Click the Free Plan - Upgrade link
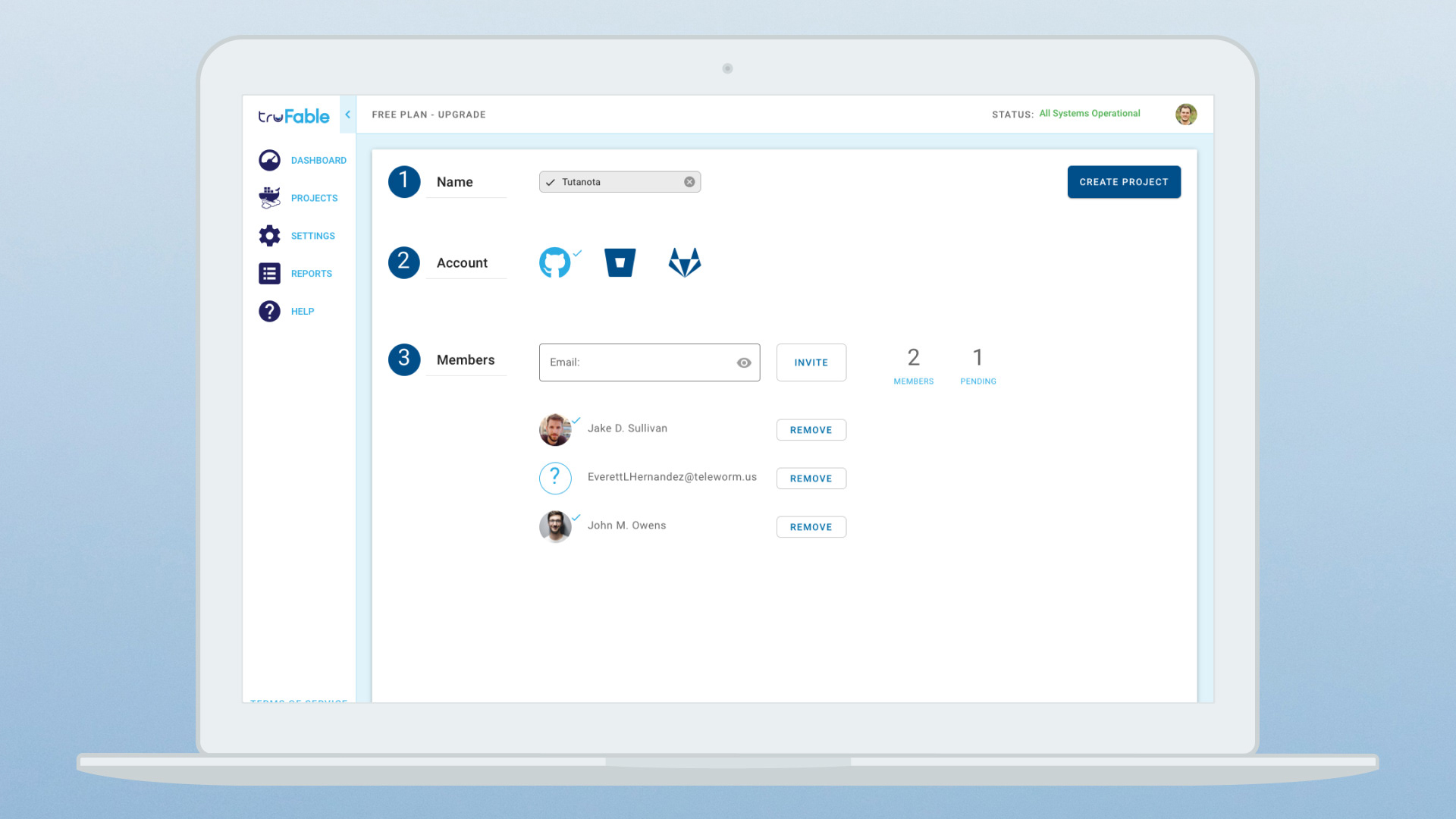 428,115
